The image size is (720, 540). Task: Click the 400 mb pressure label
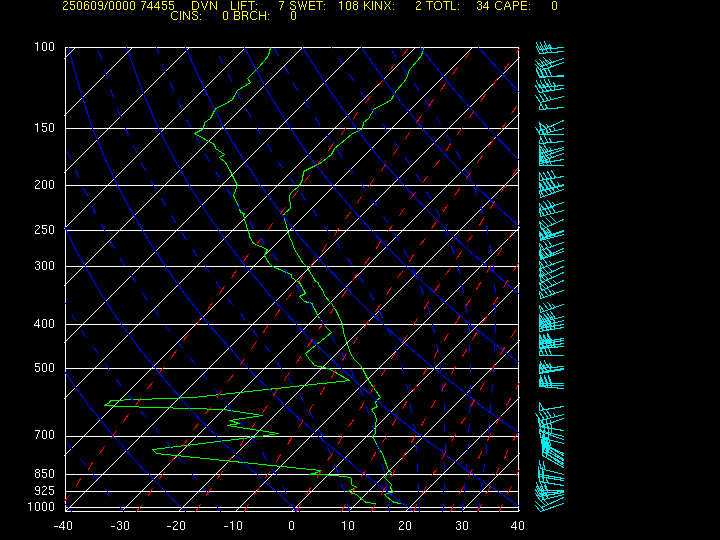pyautogui.click(x=45, y=324)
